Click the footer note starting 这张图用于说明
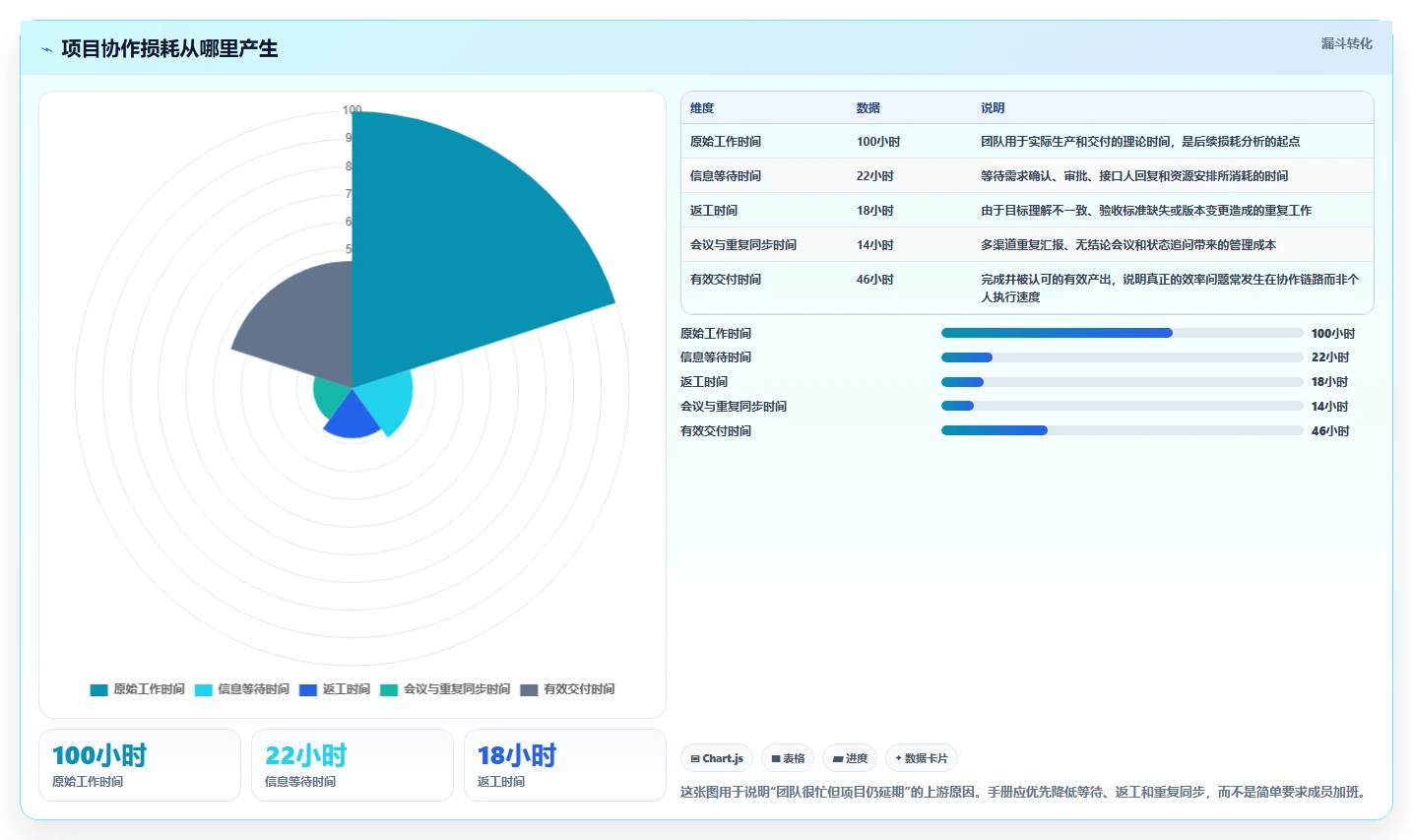1413x840 pixels. click(1025, 792)
